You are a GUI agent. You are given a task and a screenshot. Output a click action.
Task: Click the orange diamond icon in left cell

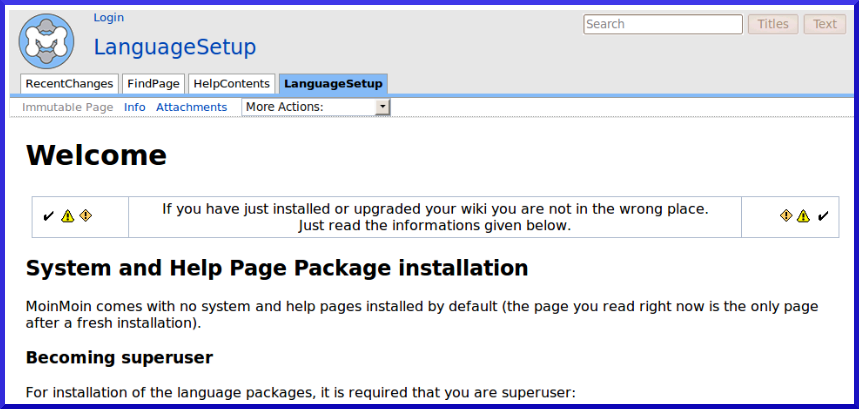(85, 216)
